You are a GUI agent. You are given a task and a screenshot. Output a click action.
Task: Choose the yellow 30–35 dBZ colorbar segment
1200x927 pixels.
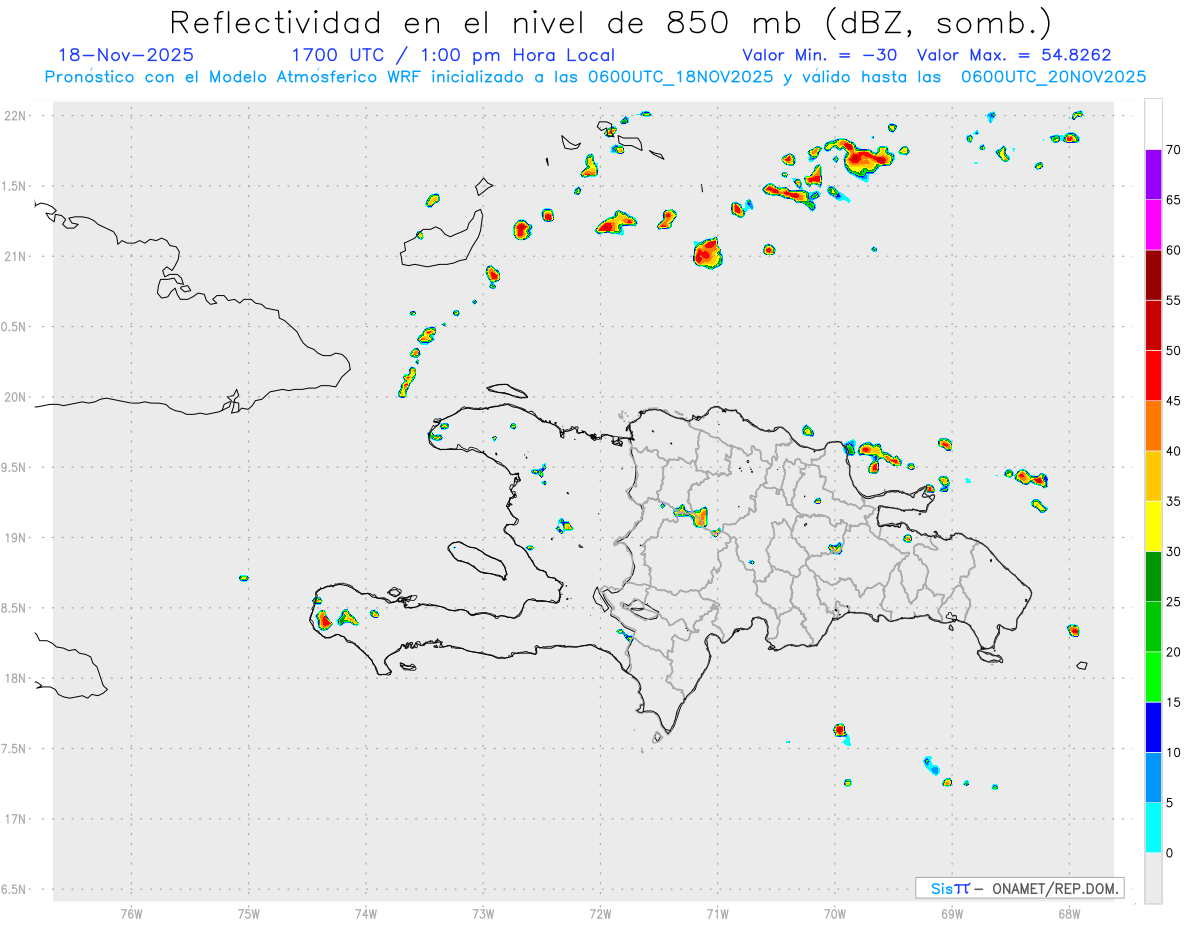click(1153, 526)
